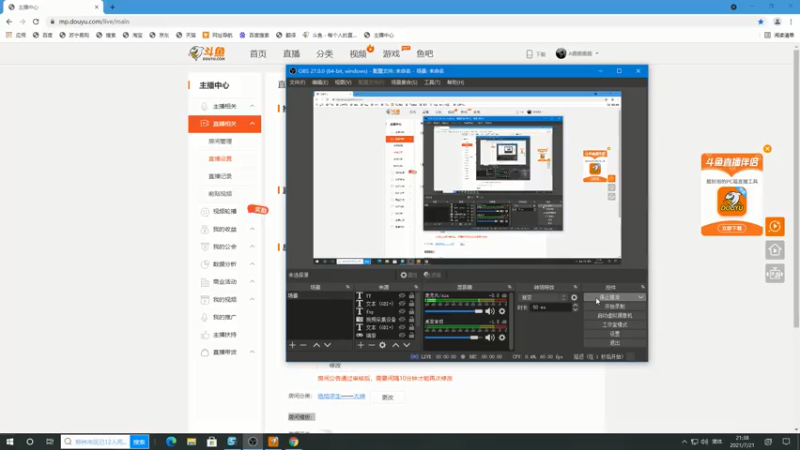Open OBS 场景集合(S) menu
Image resolution: width=800 pixels, height=450 pixels.
404,82
